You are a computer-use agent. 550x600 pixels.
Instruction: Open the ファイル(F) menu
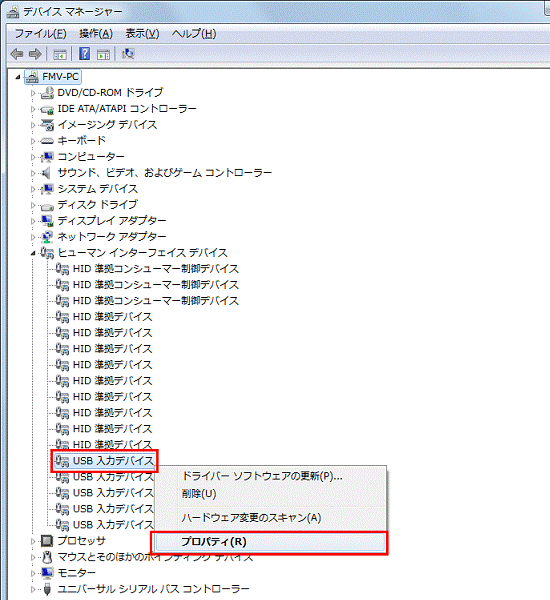point(41,34)
